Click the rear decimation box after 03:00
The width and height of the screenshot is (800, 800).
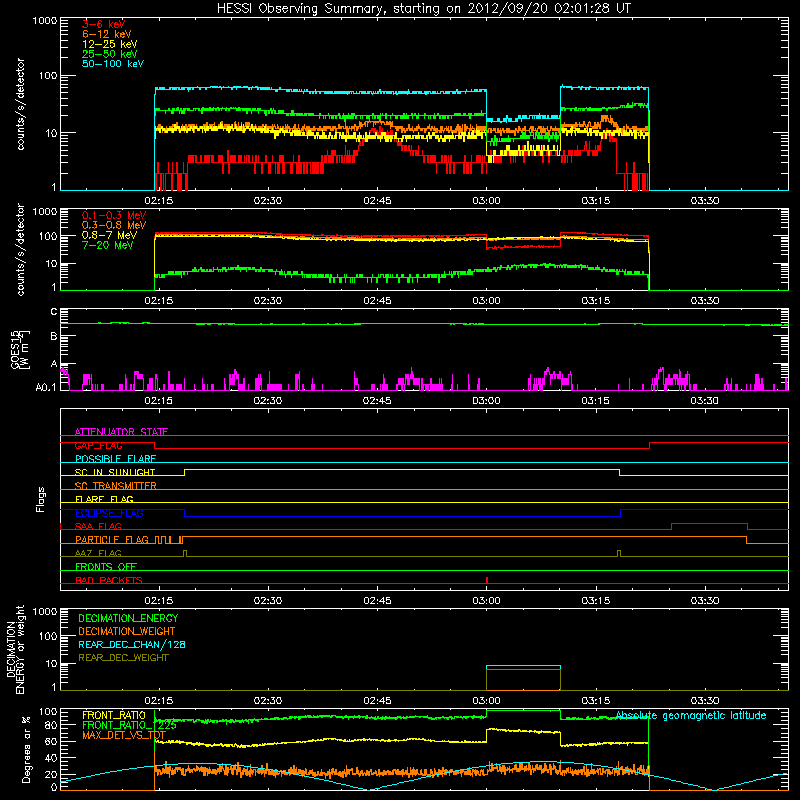coord(523,678)
